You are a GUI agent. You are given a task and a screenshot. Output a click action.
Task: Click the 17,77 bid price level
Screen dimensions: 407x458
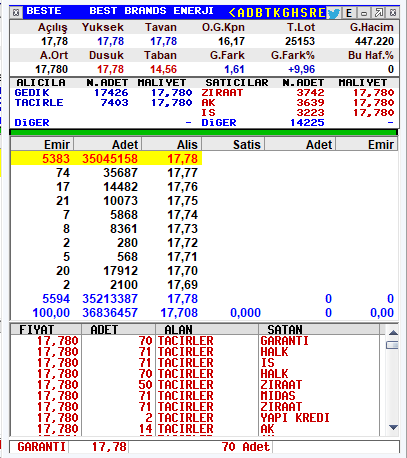point(183,173)
